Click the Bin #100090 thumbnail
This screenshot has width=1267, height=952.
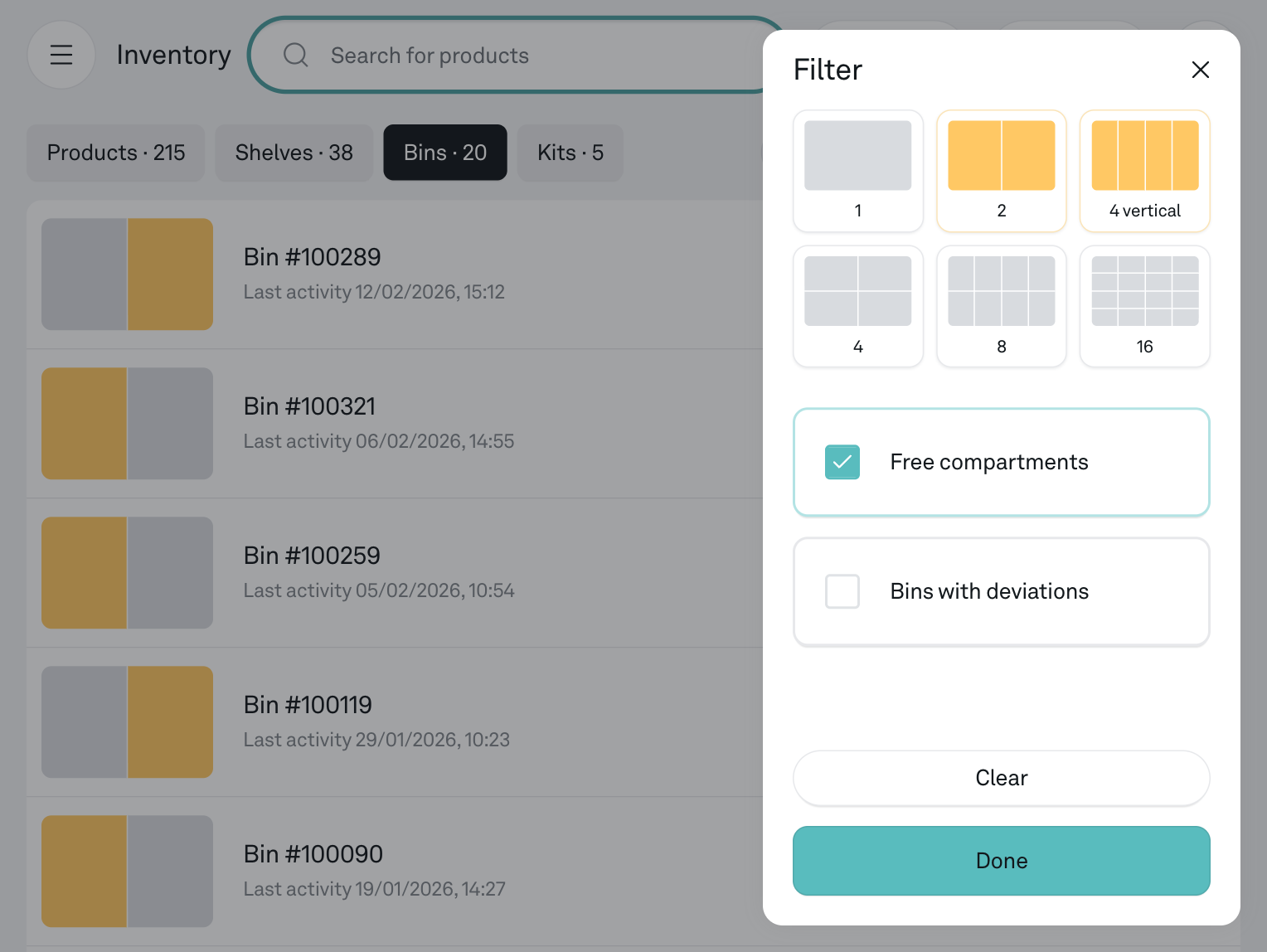pyautogui.click(x=127, y=871)
